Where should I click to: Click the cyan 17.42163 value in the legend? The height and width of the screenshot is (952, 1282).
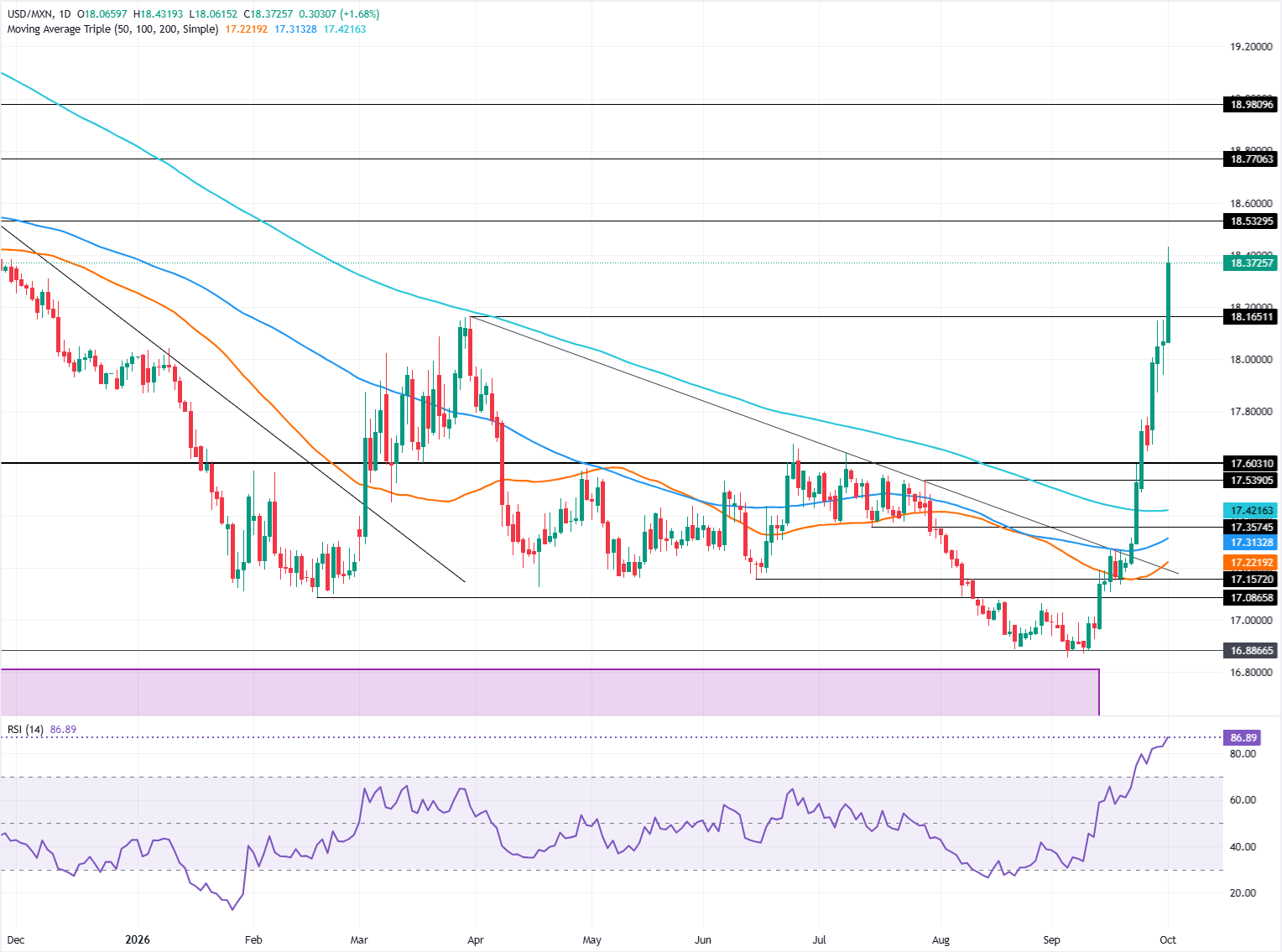[345, 29]
